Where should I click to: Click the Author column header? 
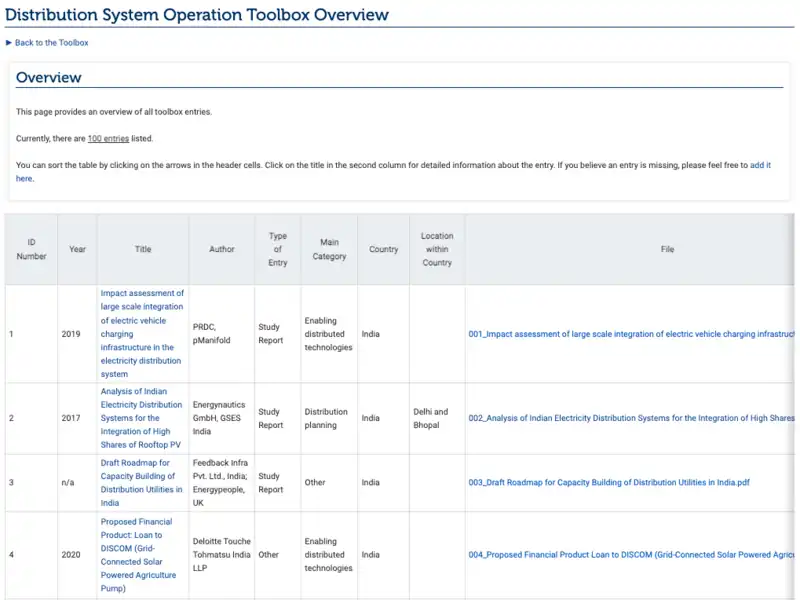221,249
